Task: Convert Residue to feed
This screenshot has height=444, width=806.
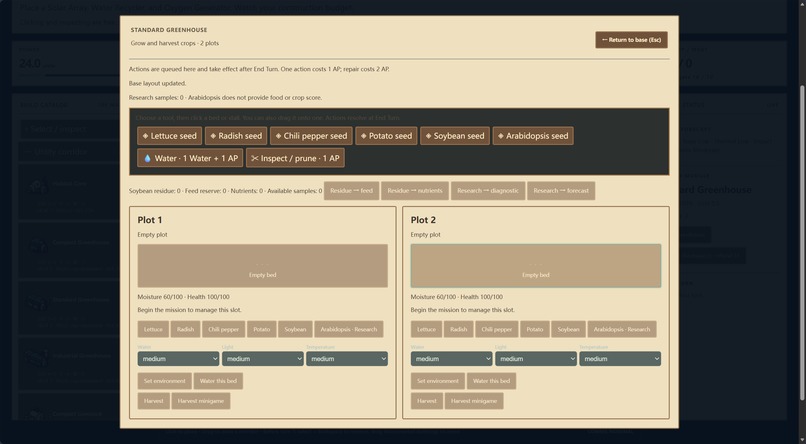Action: [351, 191]
